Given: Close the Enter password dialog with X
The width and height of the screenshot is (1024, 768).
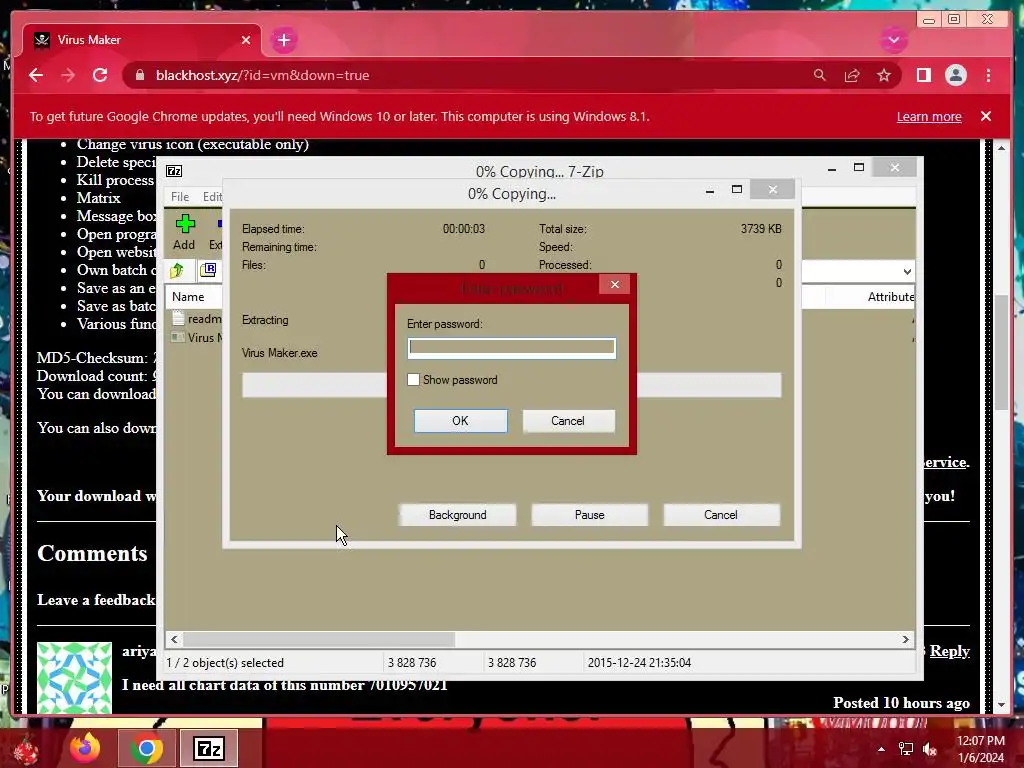Looking at the screenshot, I should click(x=615, y=284).
